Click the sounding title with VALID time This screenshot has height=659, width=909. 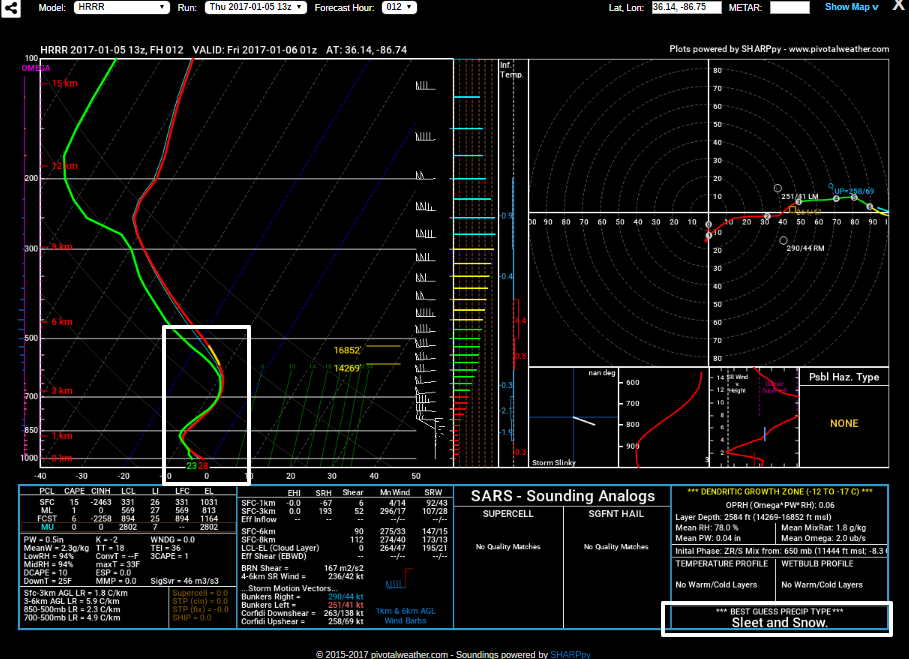click(223, 50)
